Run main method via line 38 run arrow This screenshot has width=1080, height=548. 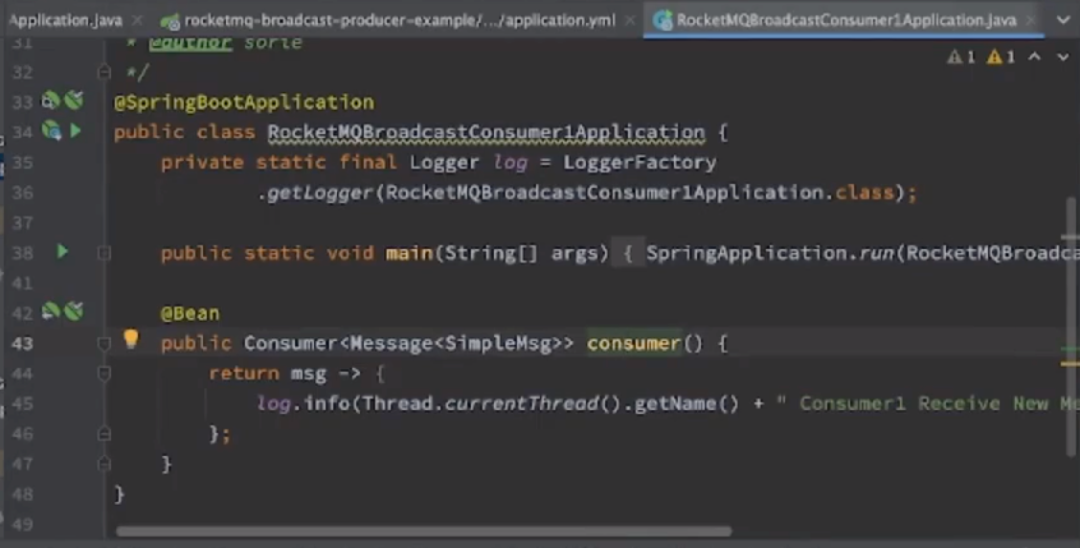point(62,252)
